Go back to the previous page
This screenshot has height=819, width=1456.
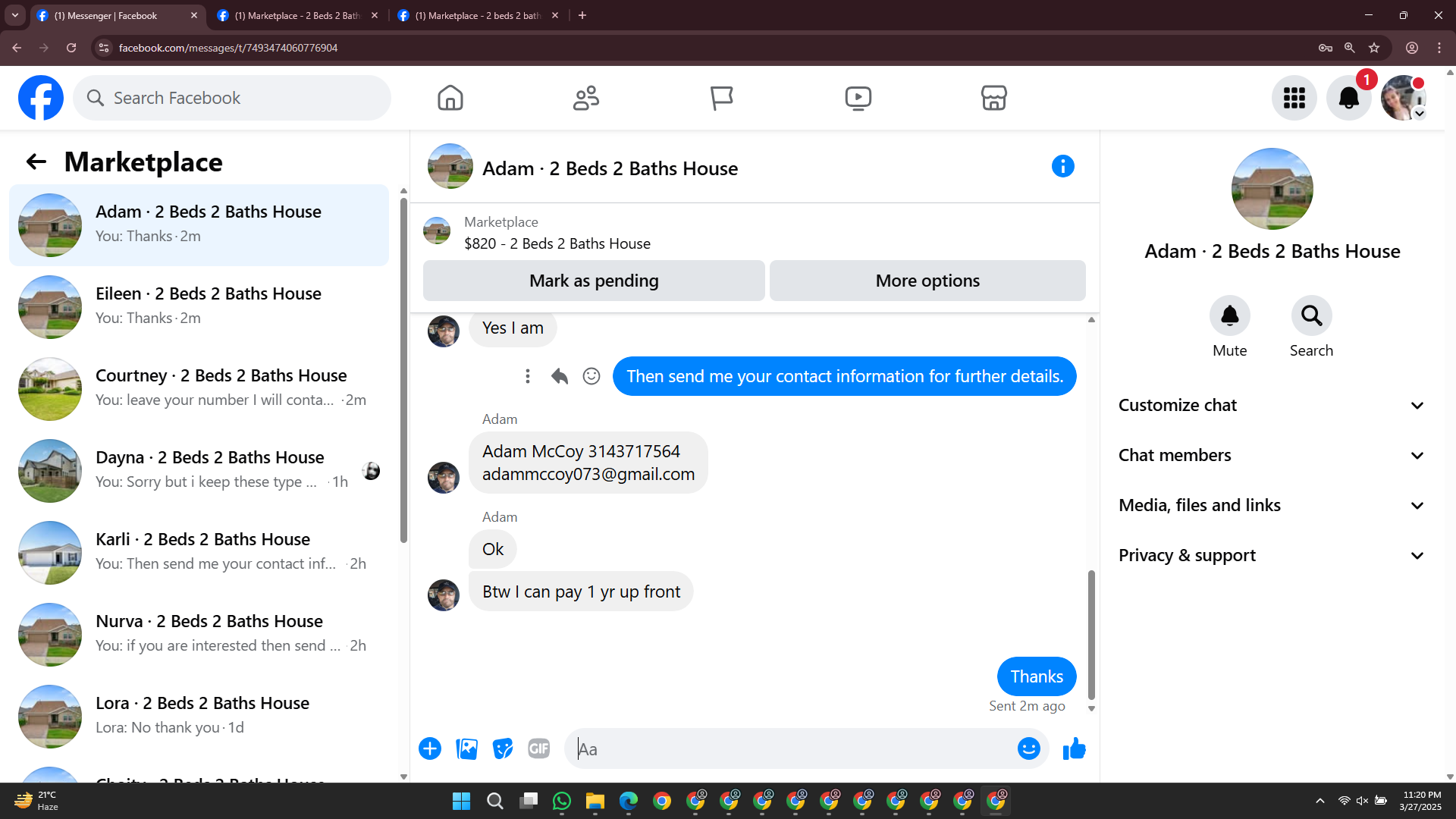[x=17, y=48]
